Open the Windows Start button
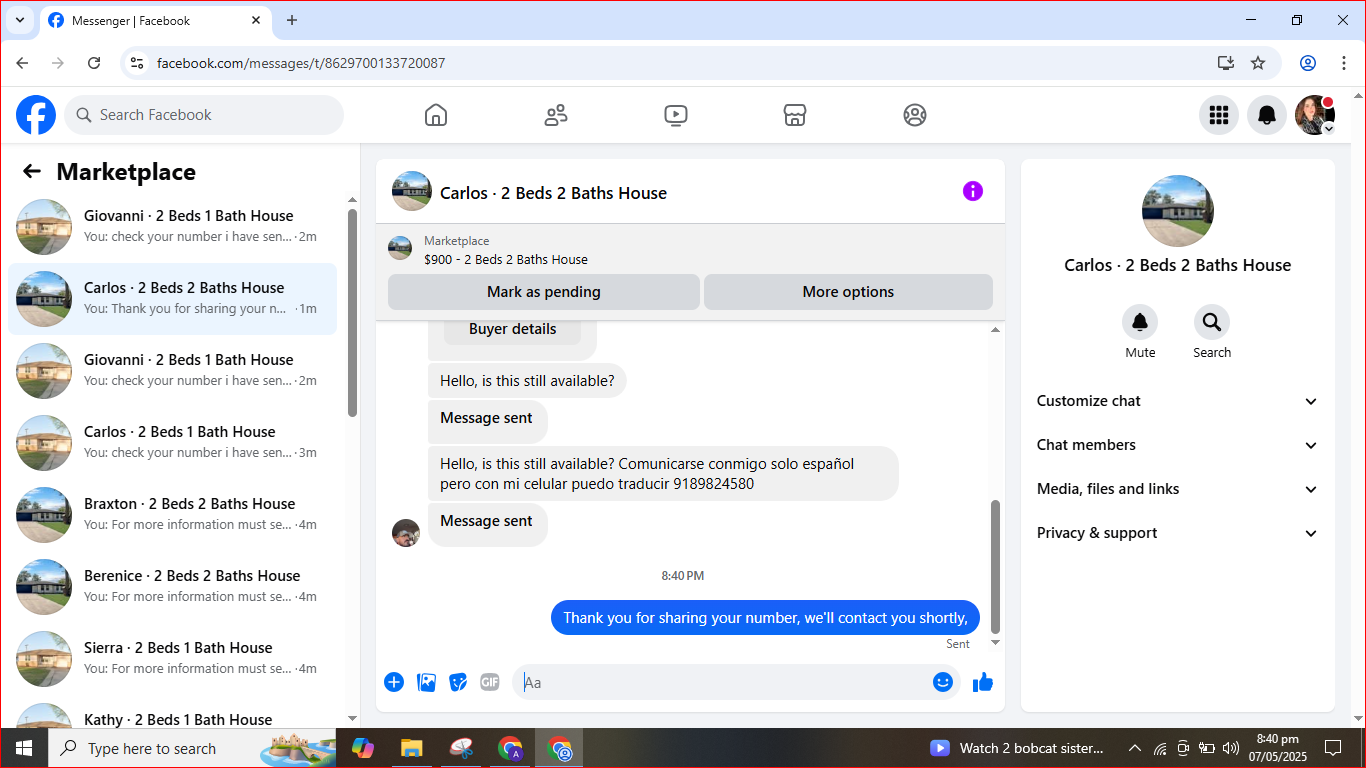The height and width of the screenshot is (768, 1366). [24, 748]
